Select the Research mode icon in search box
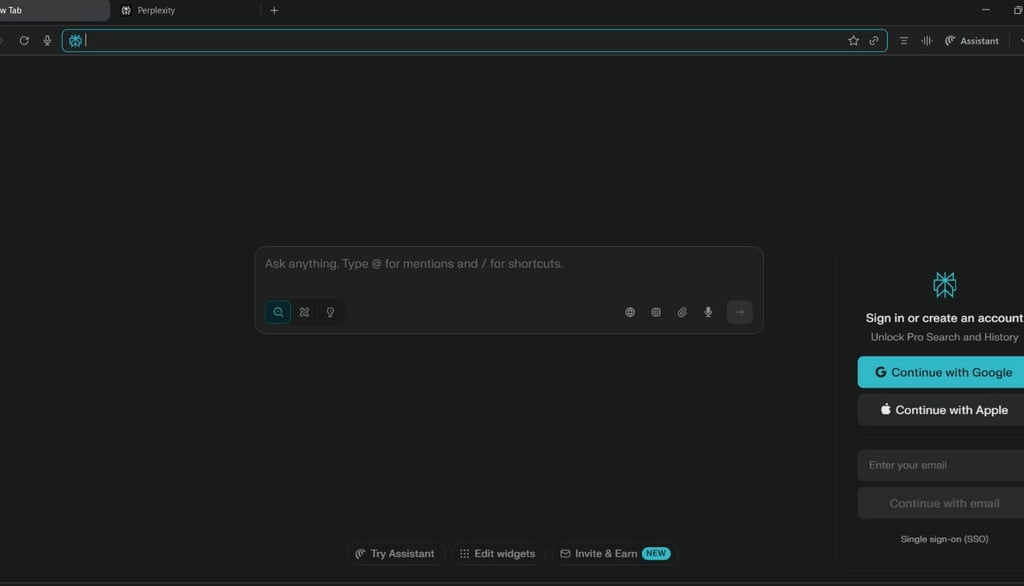This screenshot has width=1024, height=586. click(x=304, y=312)
